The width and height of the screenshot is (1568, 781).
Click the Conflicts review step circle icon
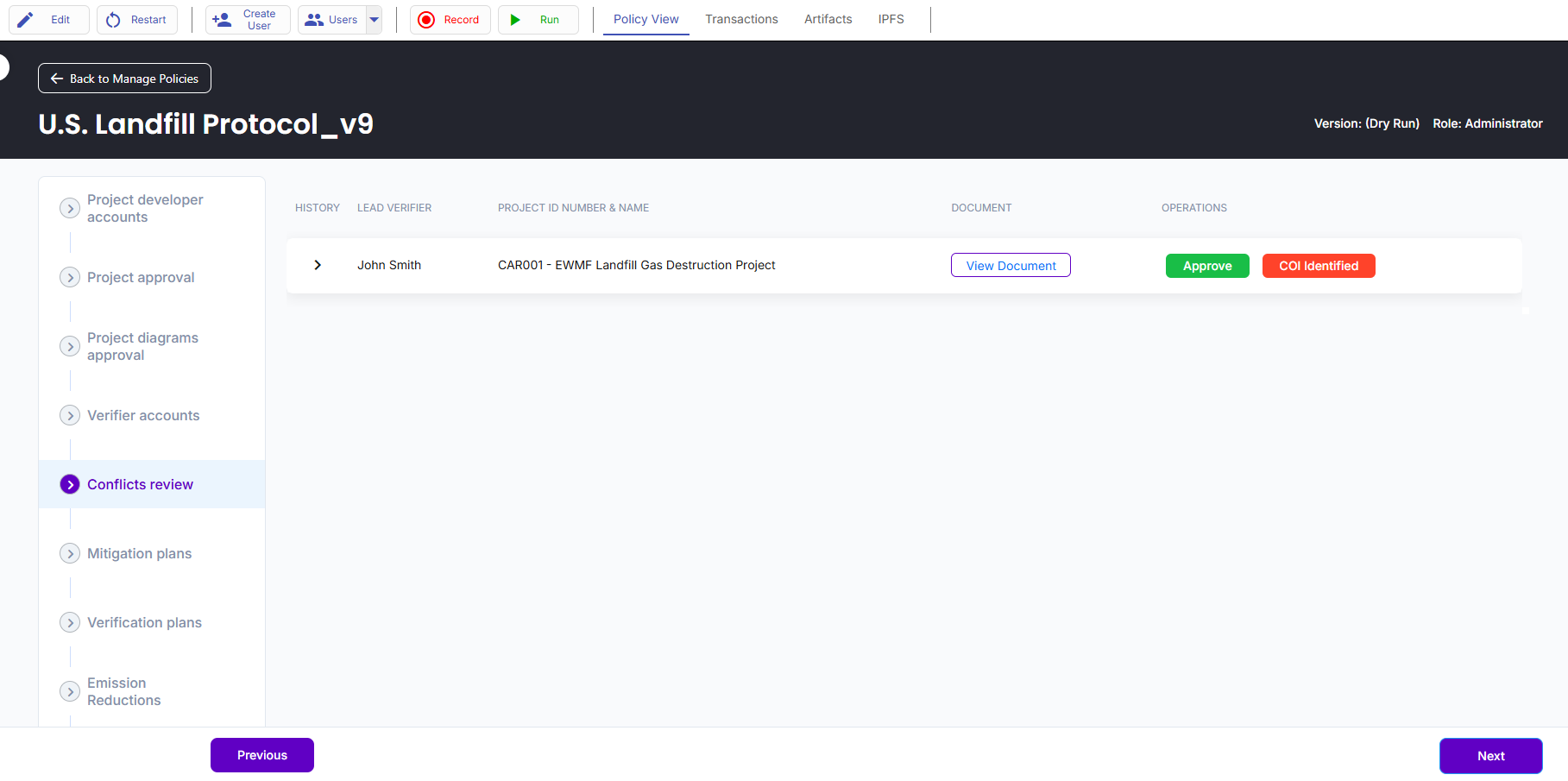pos(70,484)
